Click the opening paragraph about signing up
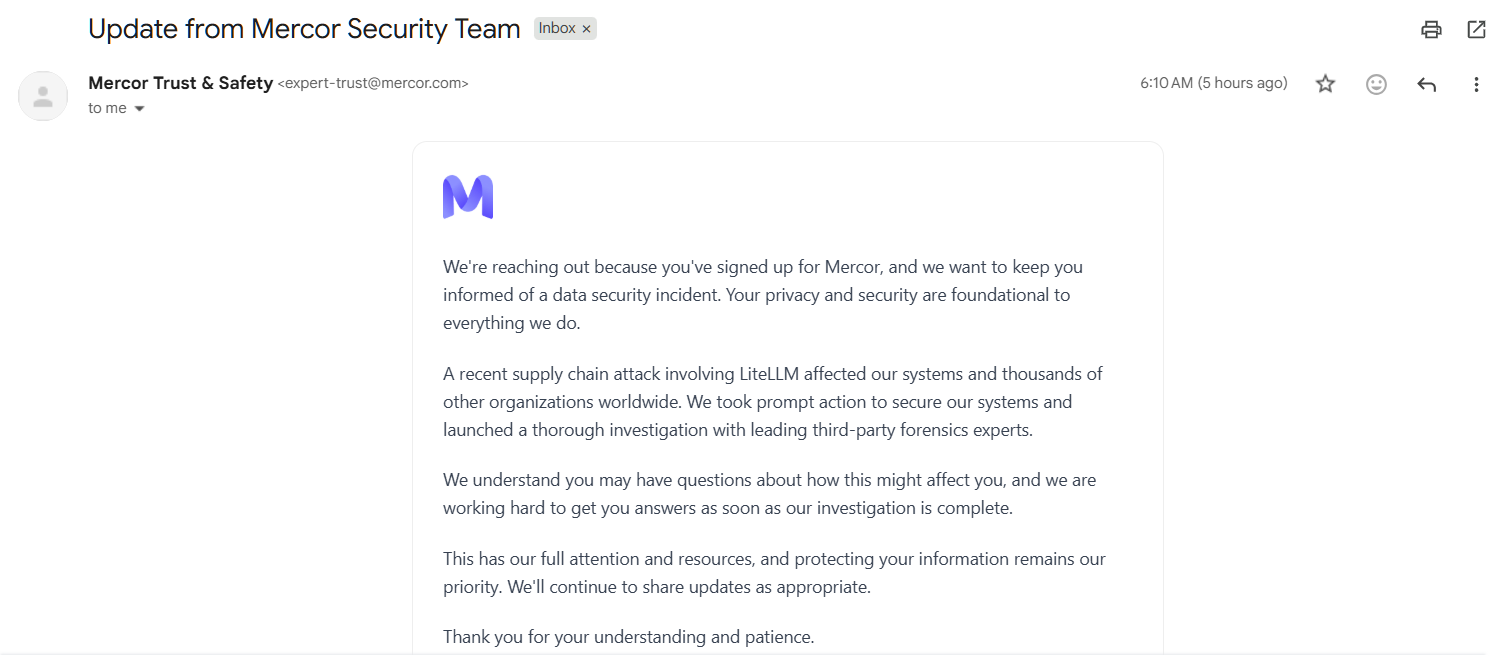The width and height of the screenshot is (1511, 657). [762, 295]
